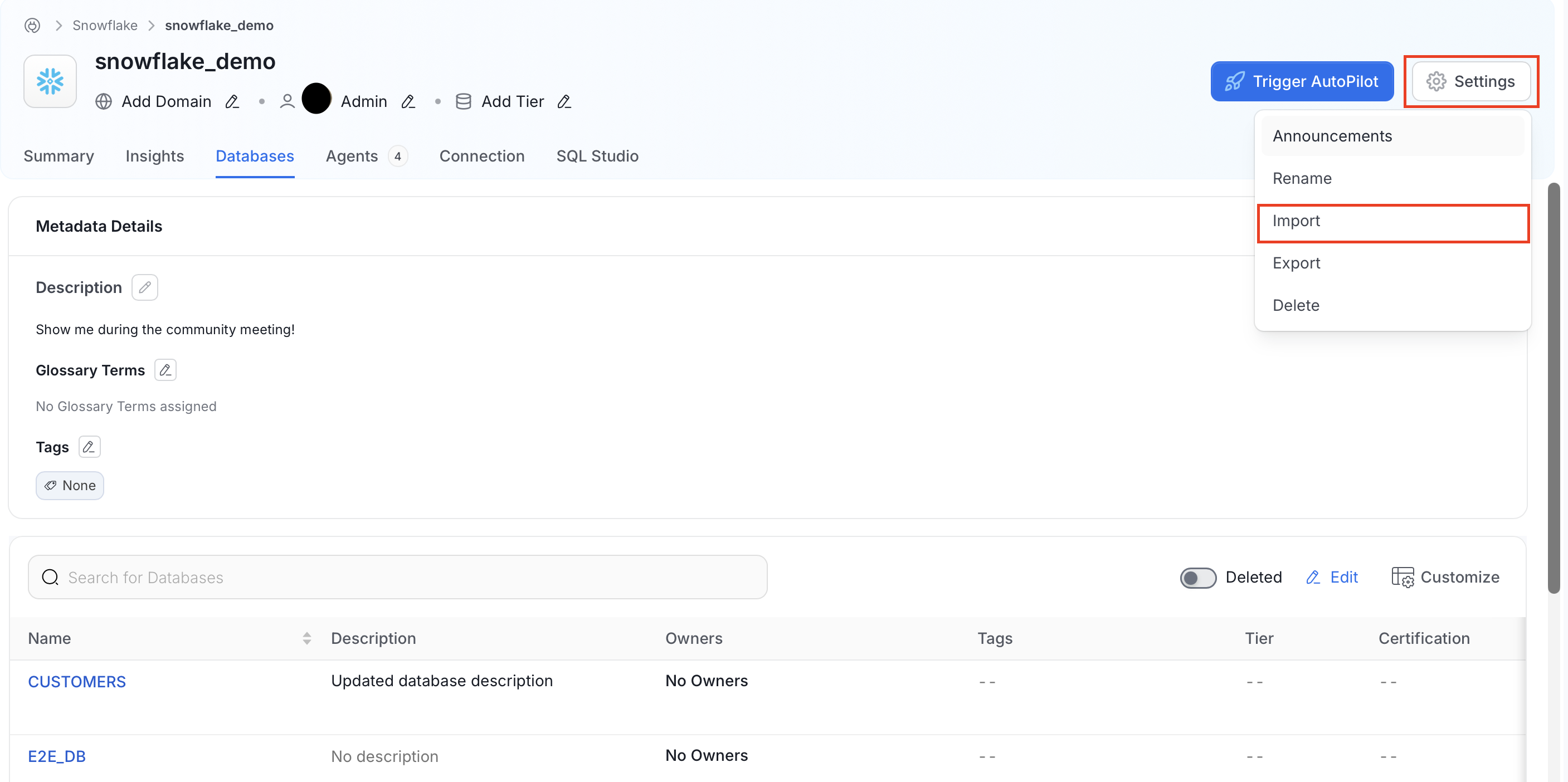
Task: Open the CUSTOMERS database link
Action: pos(77,682)
